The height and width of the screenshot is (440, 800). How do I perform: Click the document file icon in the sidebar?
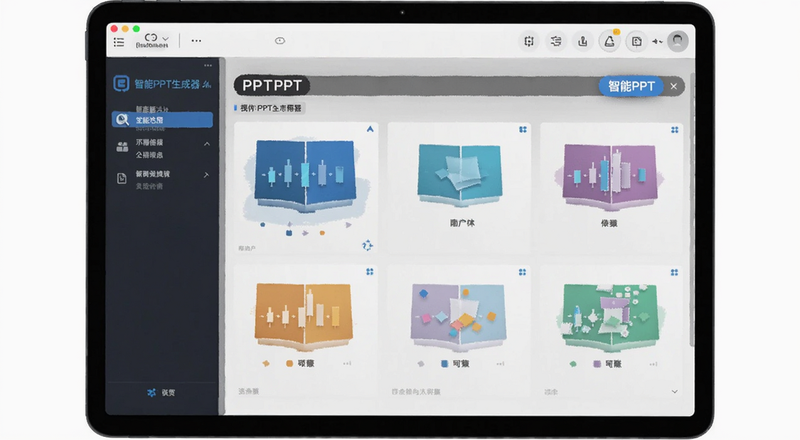(122, 178)
